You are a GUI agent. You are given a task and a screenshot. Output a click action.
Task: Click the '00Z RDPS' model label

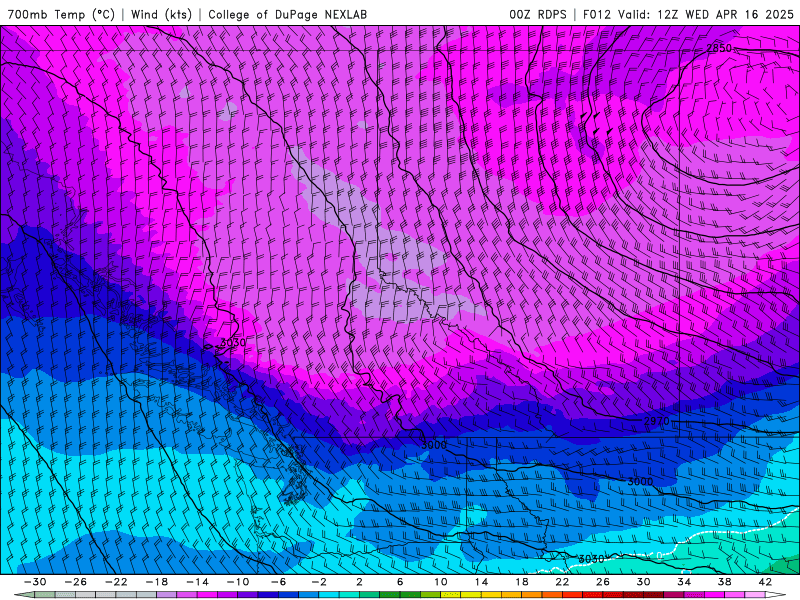point(538,15)
